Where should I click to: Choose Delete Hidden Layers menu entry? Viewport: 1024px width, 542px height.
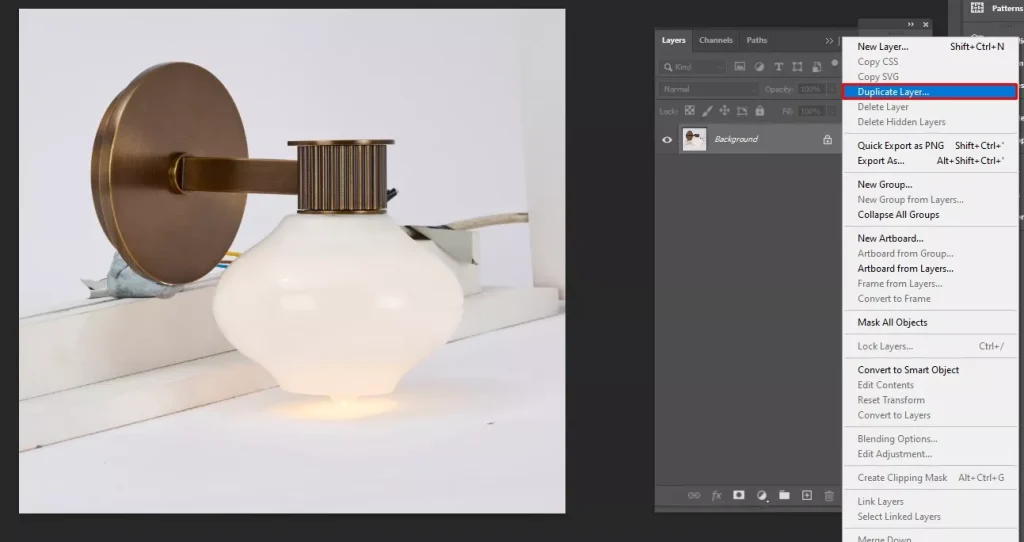[930, 121]
